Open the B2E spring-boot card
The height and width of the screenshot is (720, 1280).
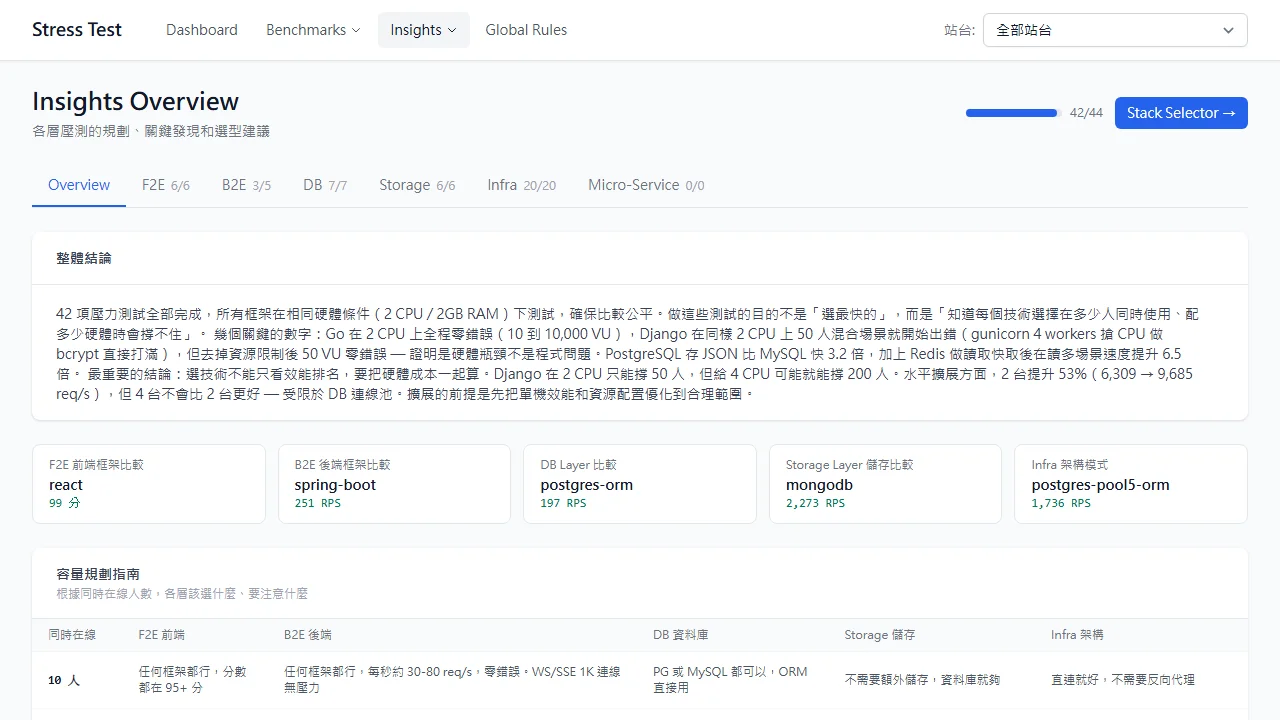coord(394,484)
